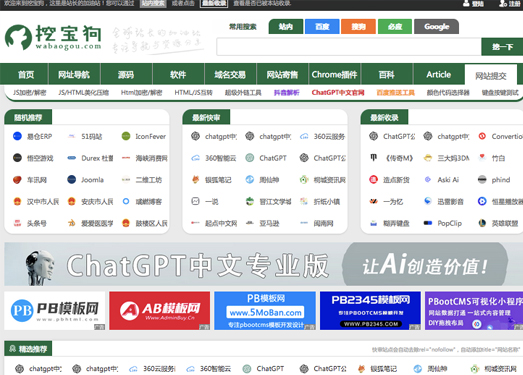Viewport: 523px width, 375px height.
Task: Select the green 必应 search tab
Action: point(395,27)
